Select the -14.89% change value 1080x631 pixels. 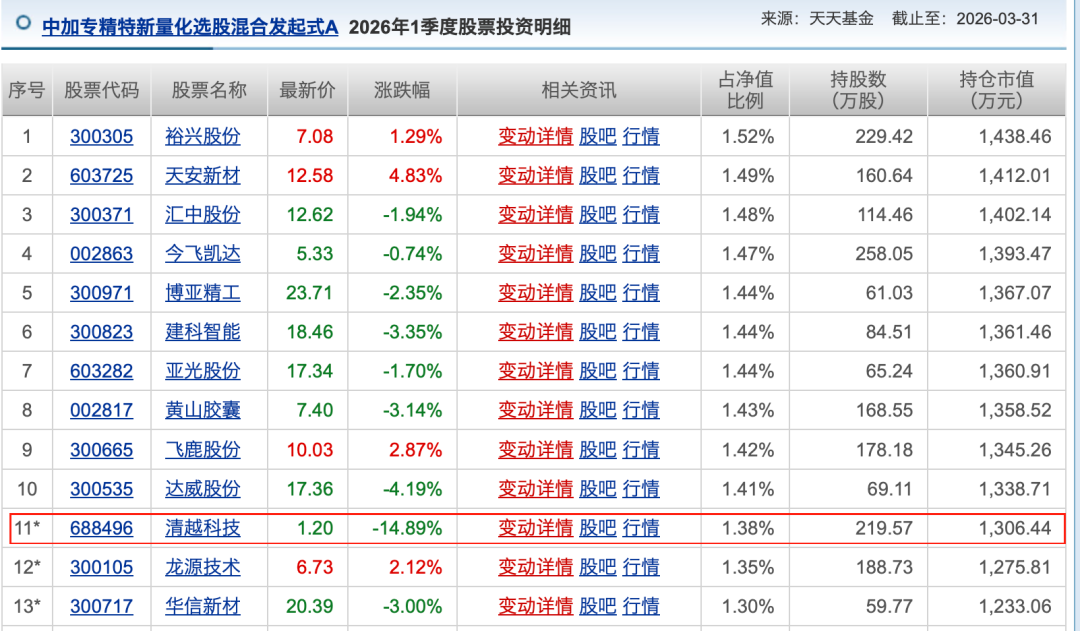click(407, 528)
